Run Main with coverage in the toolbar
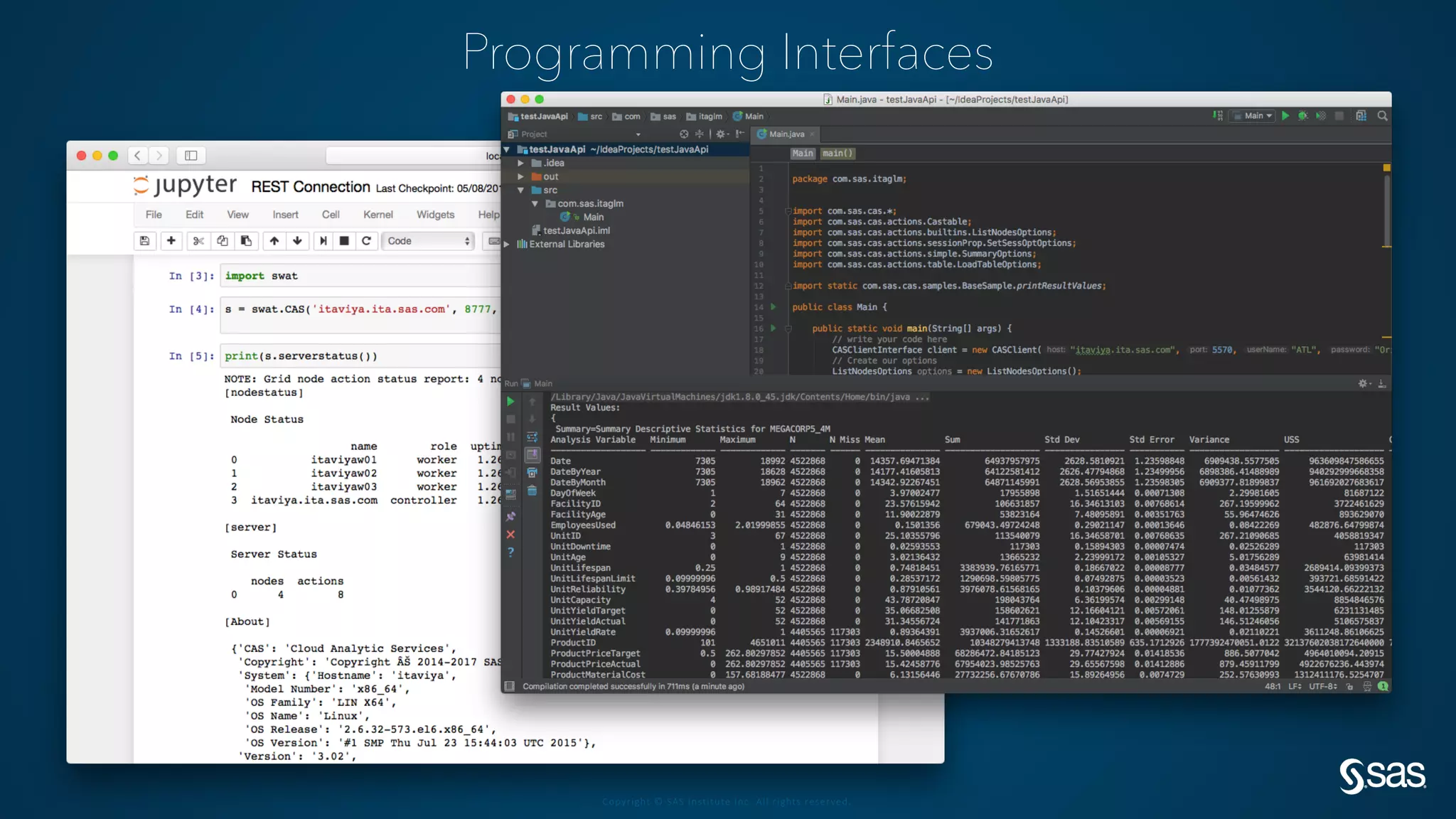 pyautogui.click(x=1321, y=116)
